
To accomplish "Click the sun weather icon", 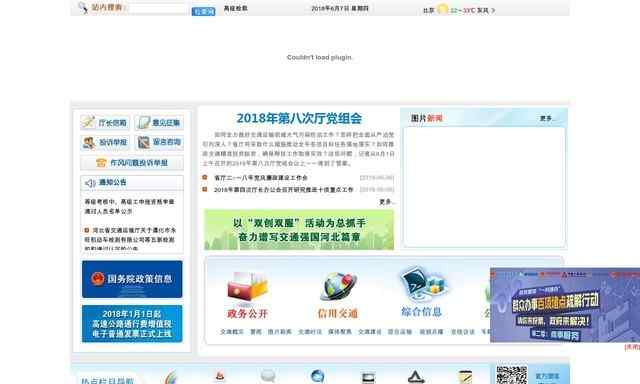I will (x=442, y=9).
